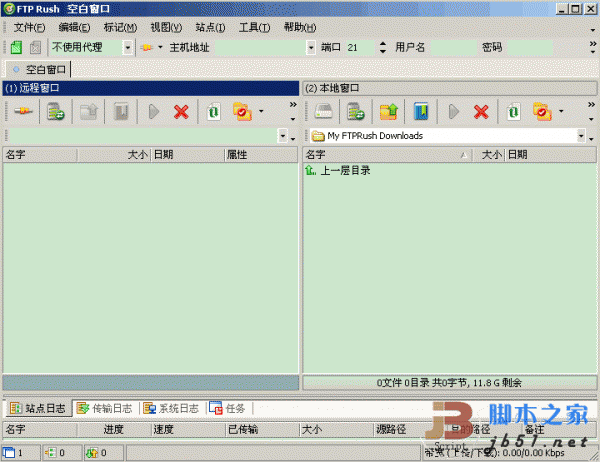Sort local list by 名字 column header
The width and height of the screenshot is (600, 462).
coord(387,155)
